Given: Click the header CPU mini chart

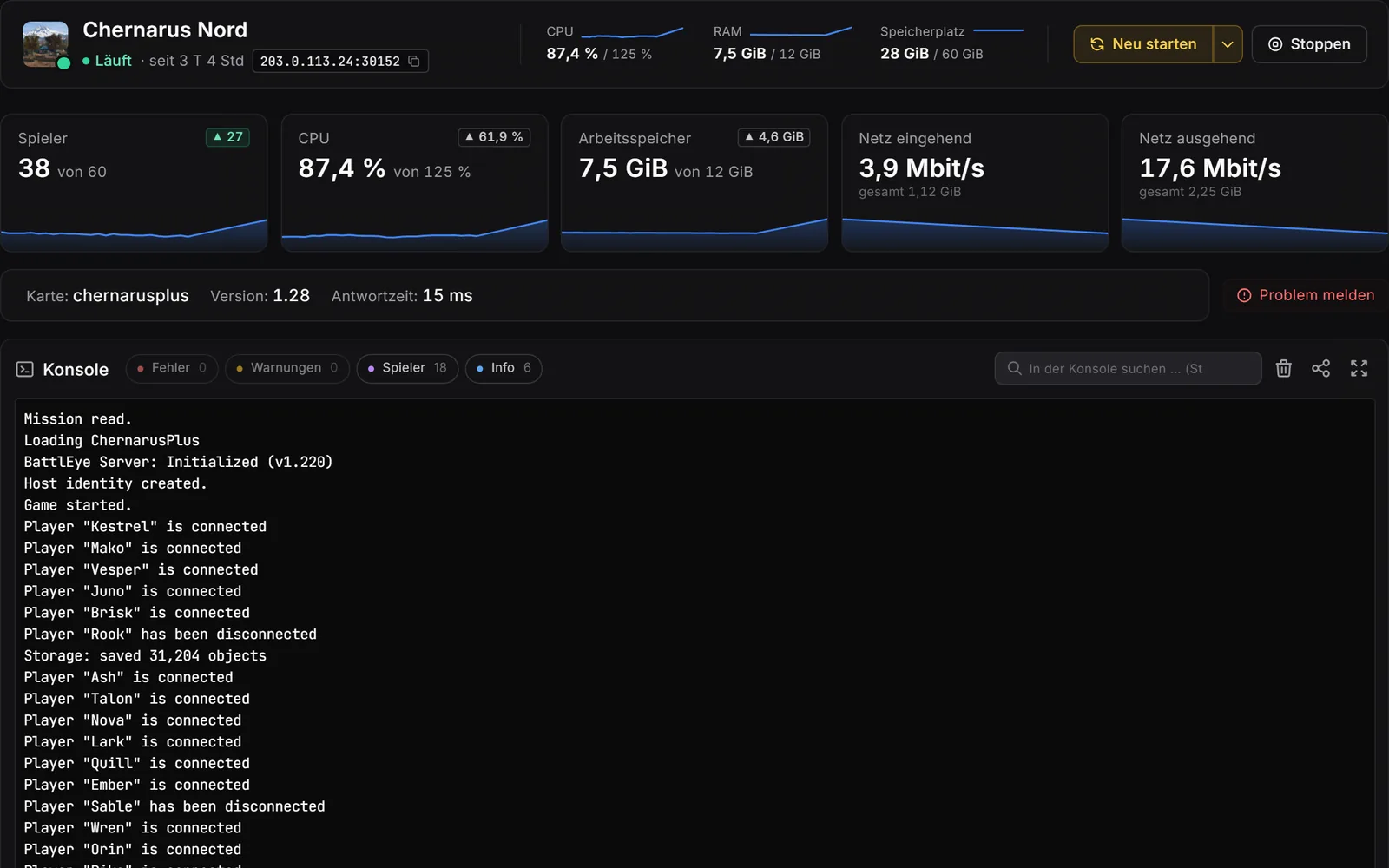Looking at the screenshot, I should coord(632,33).
